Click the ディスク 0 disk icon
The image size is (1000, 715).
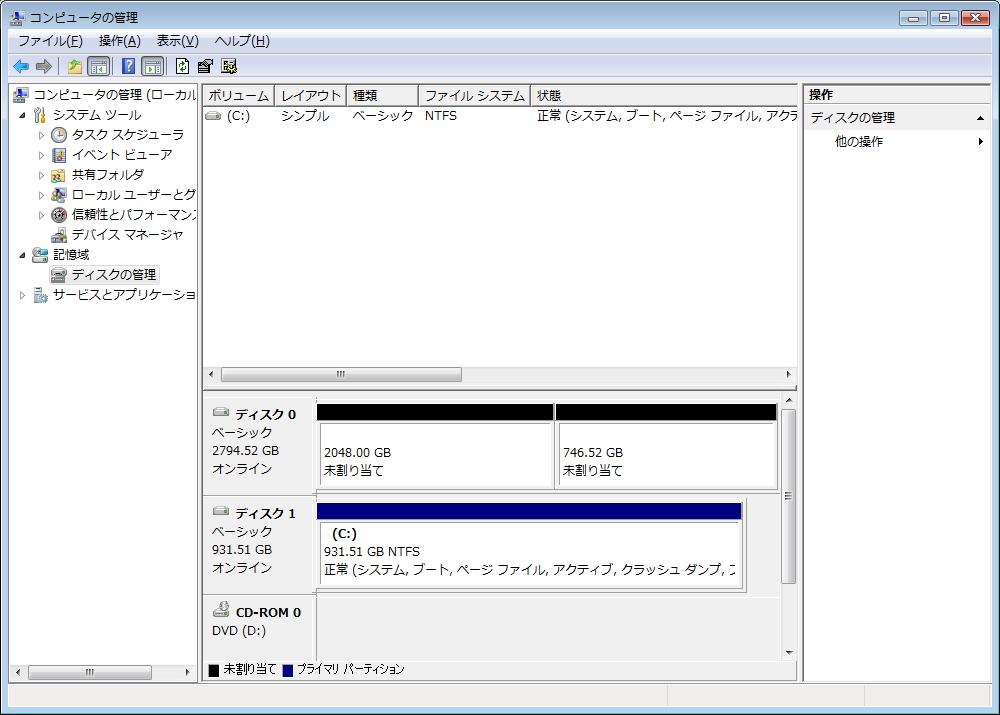coord(221,412)
